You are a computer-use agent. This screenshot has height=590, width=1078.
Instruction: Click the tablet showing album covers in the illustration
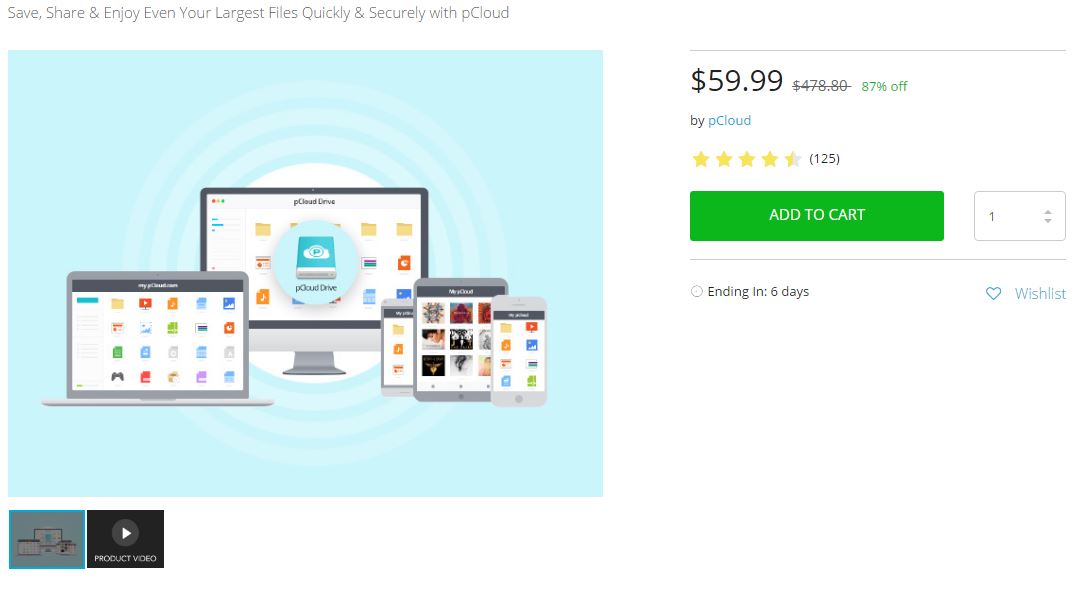[460, 338]
